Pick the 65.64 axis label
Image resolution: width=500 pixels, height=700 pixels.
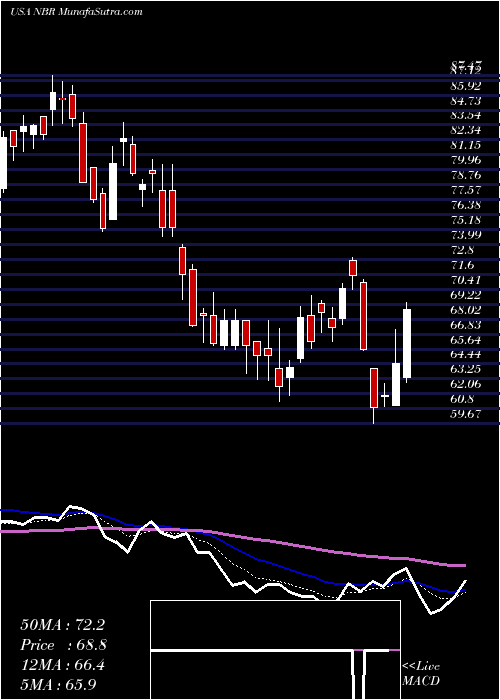[466, 339]
